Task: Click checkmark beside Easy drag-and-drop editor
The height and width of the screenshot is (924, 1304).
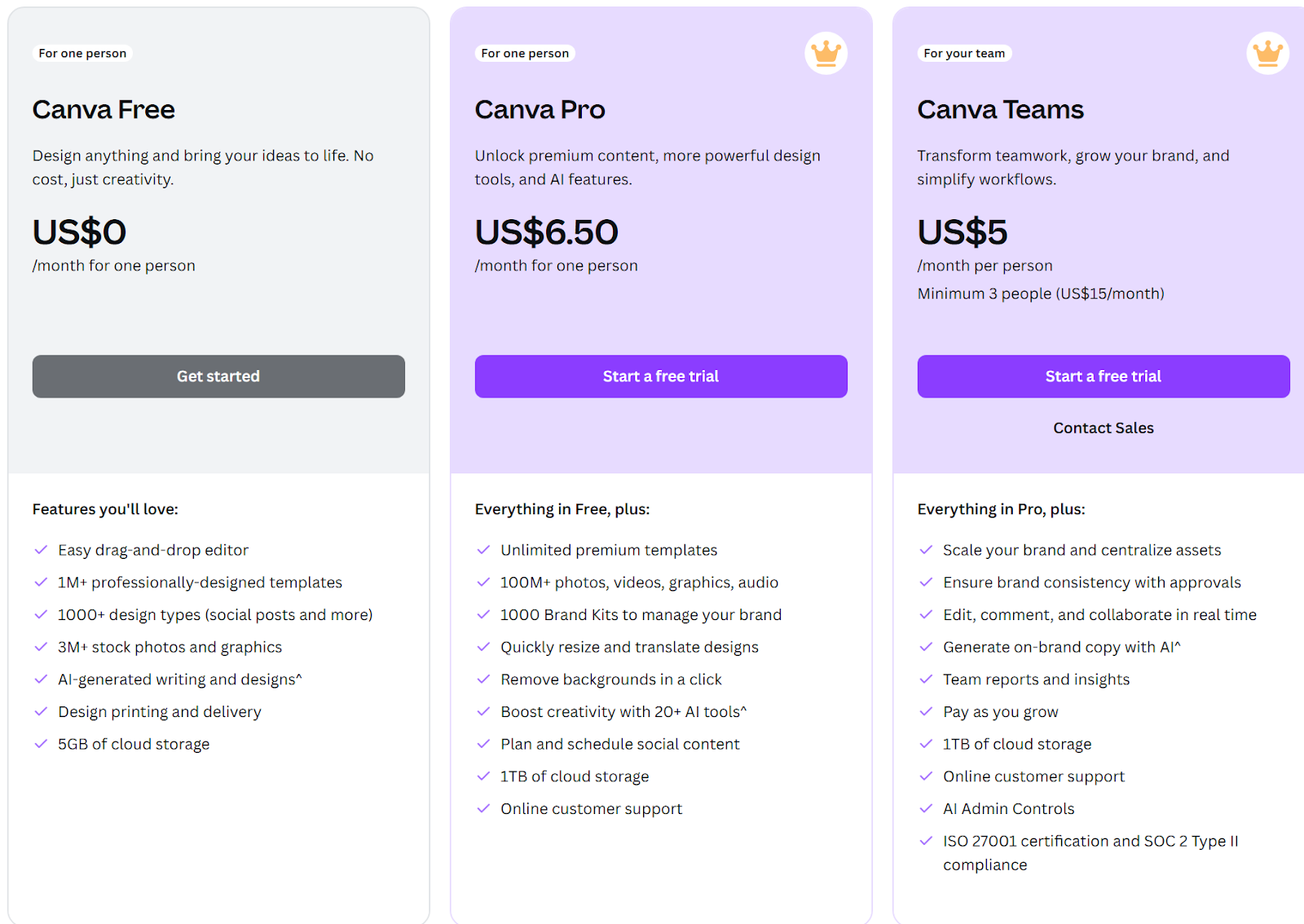Action: point(41,550)
